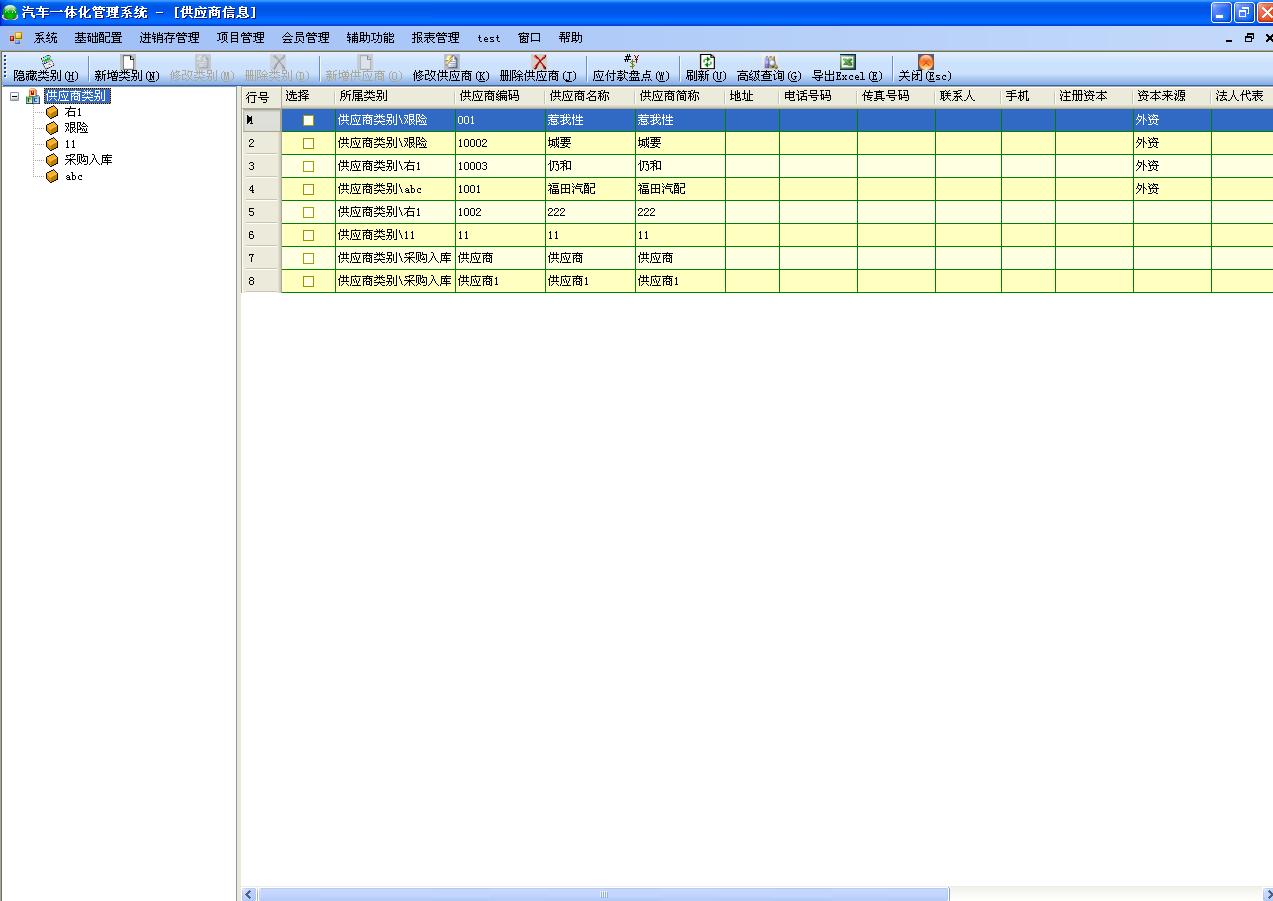The width and height of the screenshot is (1273, 901).
Task: Tick the checkbox for 供应商1 row
Action: (308, 281)
